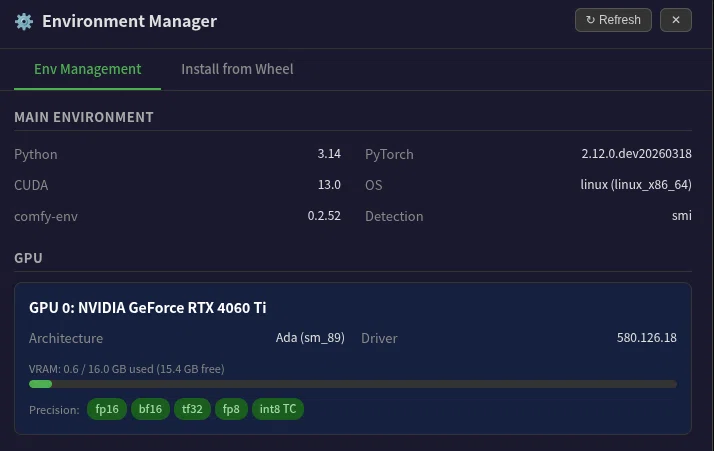This screenshot has height=451, width=714.
Task: Click the Ada (sm_89) architecture value
Action: pyautogui.click(x=310, y=338)
